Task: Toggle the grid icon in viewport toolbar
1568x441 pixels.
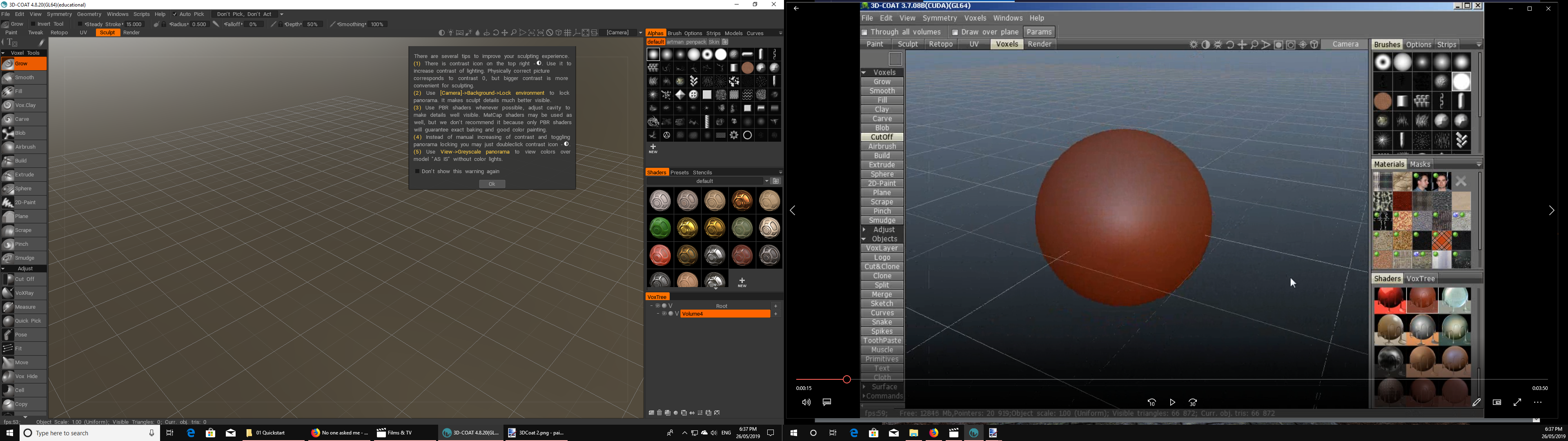Action: pyautogui.click(x=567, y=33)
